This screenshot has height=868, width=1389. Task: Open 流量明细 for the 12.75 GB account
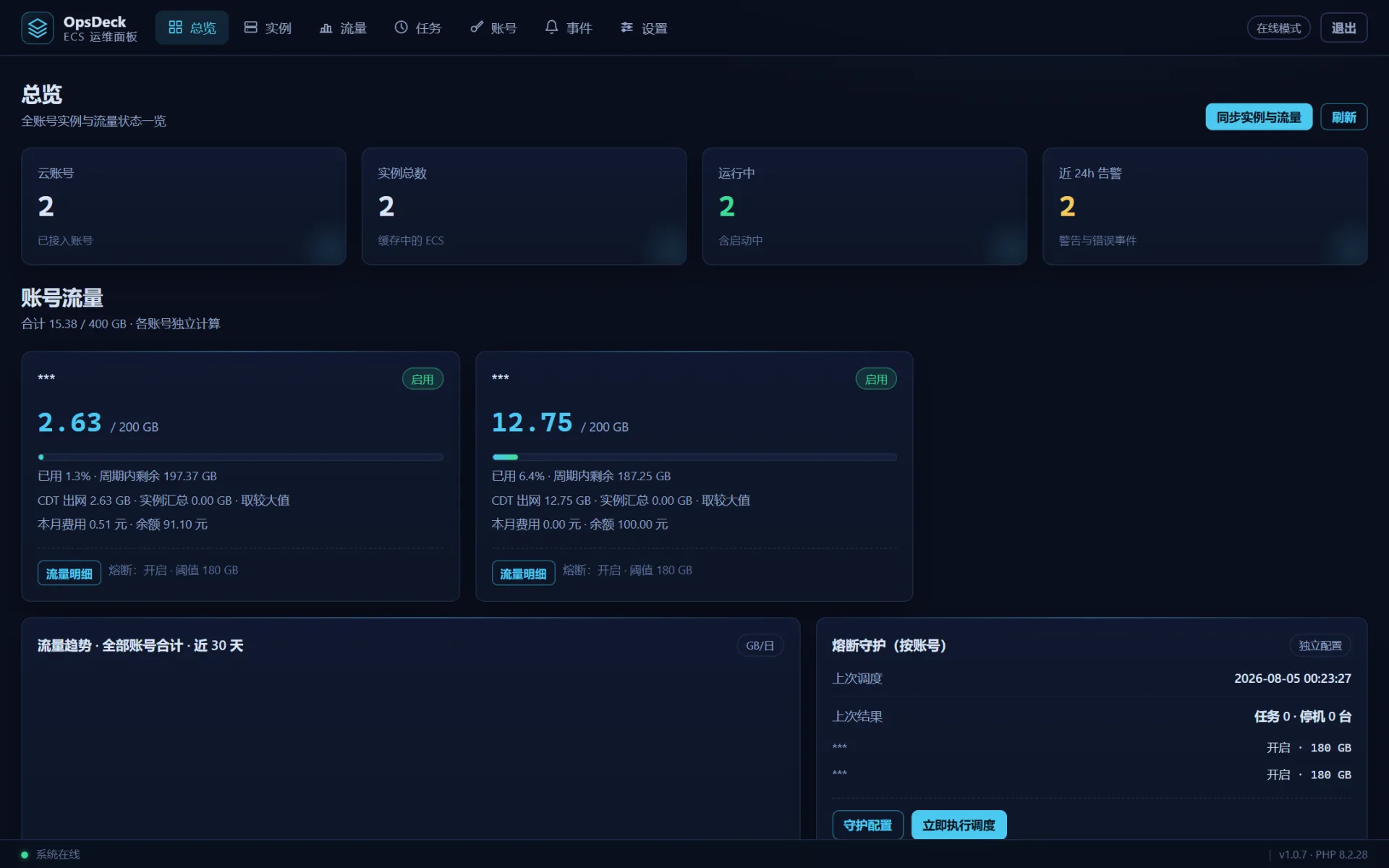pos(523,573)
